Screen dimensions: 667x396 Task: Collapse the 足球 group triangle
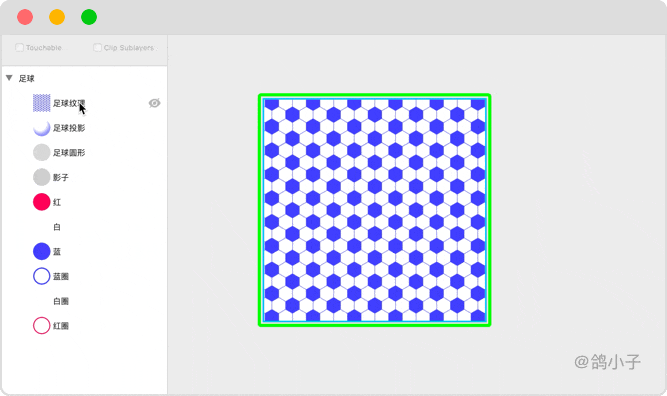(x=9, y=78)
